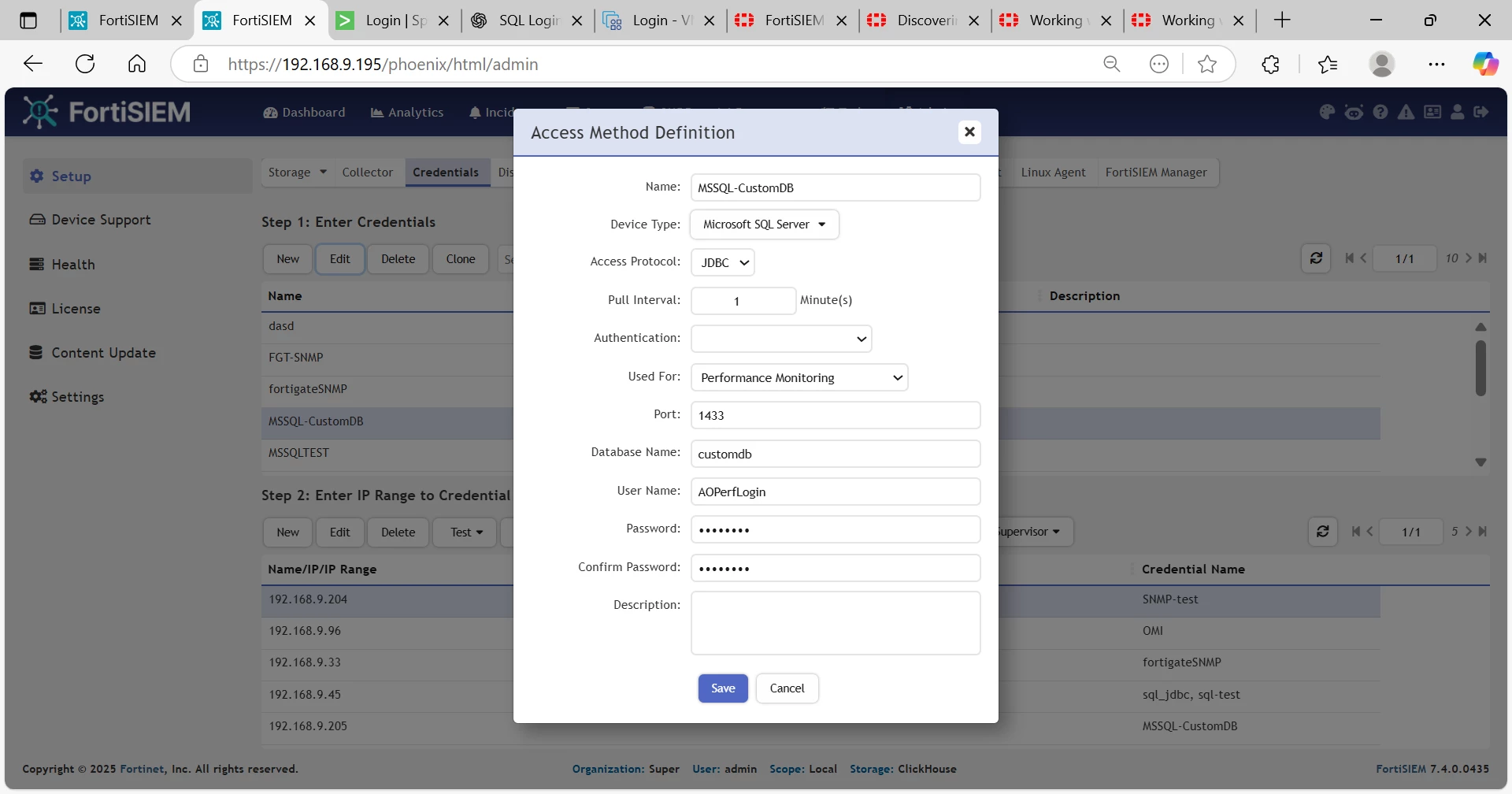Open the Setup section in sidebar
Viewport: 1512px width, 794px height.
click(138, 176)
